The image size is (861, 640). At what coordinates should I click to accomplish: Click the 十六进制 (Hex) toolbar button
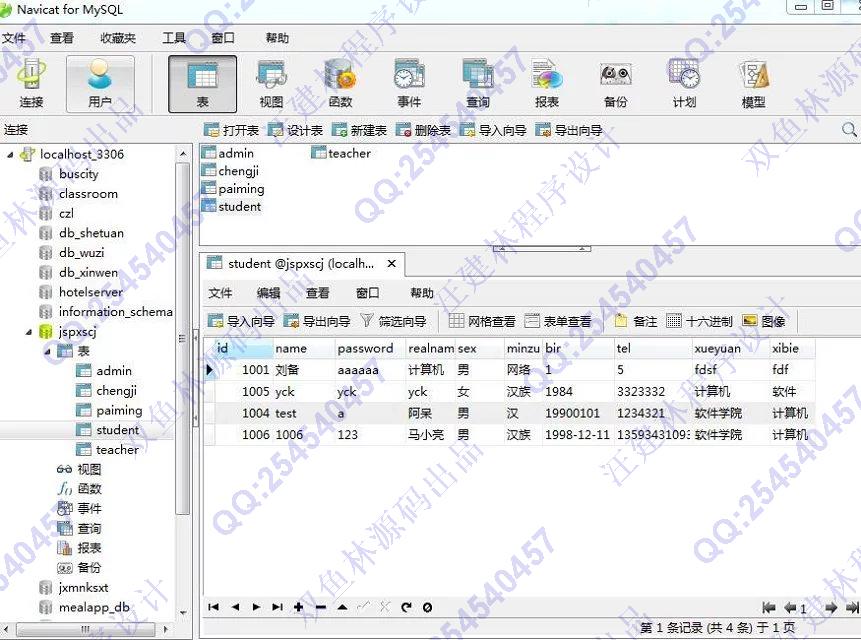click(x=699, y=321)
